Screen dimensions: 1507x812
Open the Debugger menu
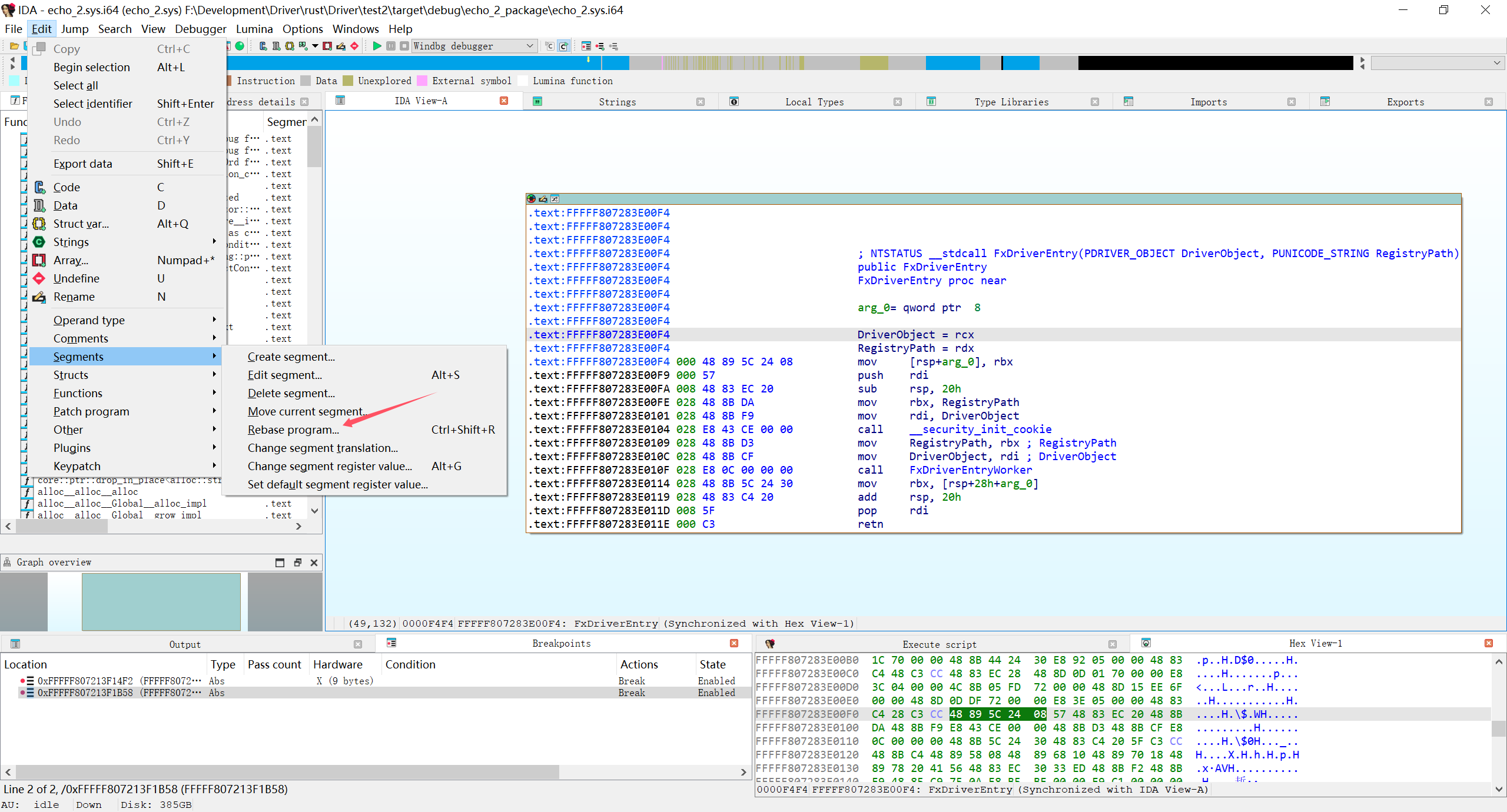point(200,29)
